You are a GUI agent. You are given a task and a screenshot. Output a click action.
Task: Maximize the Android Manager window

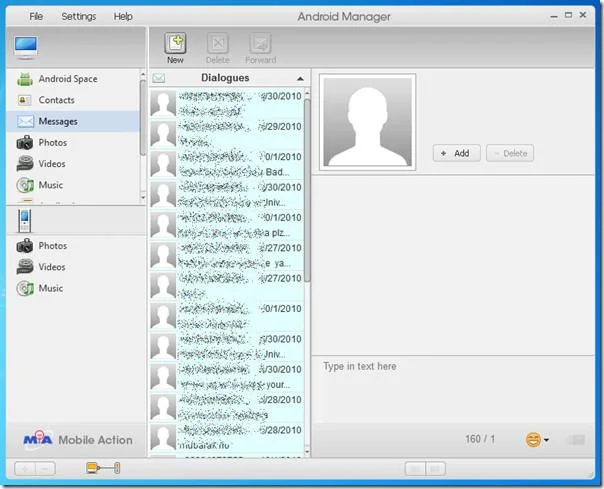tap(568, 15)
